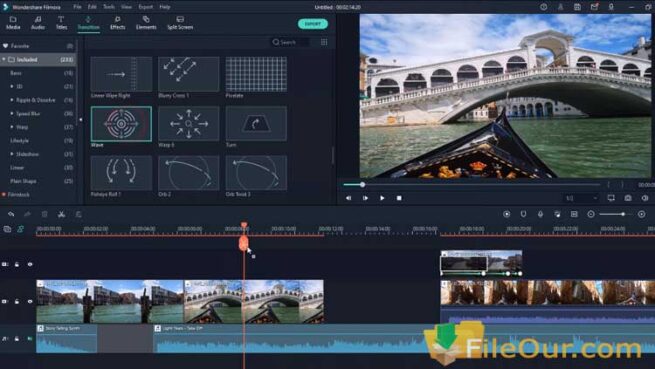Toggle lock on top video track
The width and height of the screenshot is (655, 369).
(17, 264)
